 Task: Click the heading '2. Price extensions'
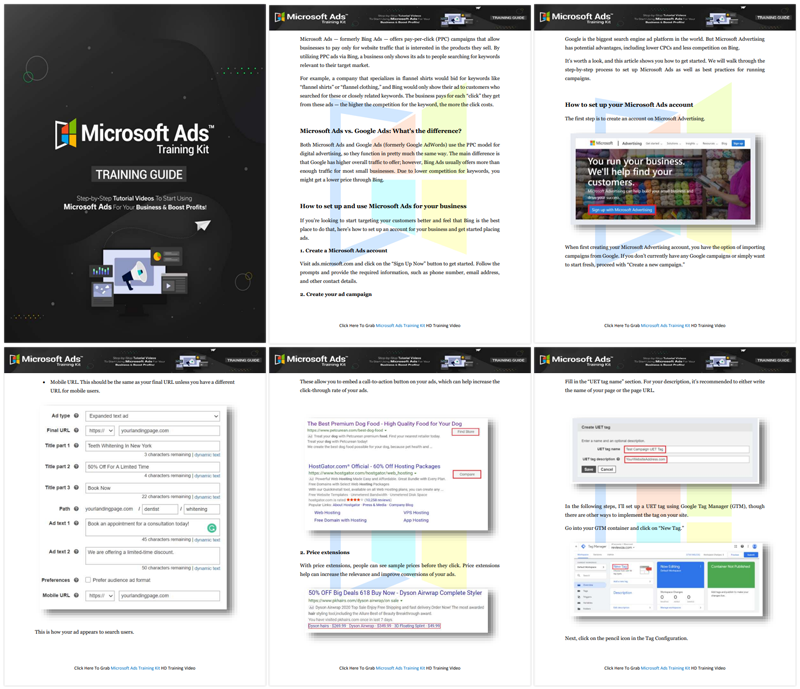pyautogui.click(x=324, y=552)
